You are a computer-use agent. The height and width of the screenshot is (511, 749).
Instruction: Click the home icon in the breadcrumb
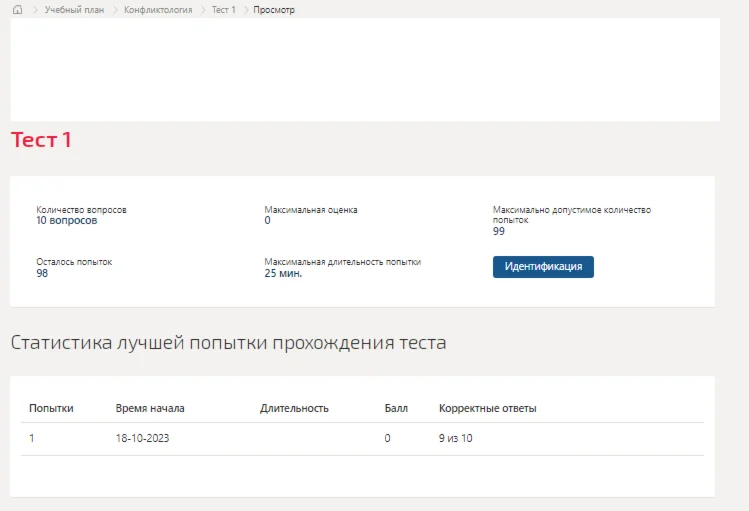tap(17, 9)
